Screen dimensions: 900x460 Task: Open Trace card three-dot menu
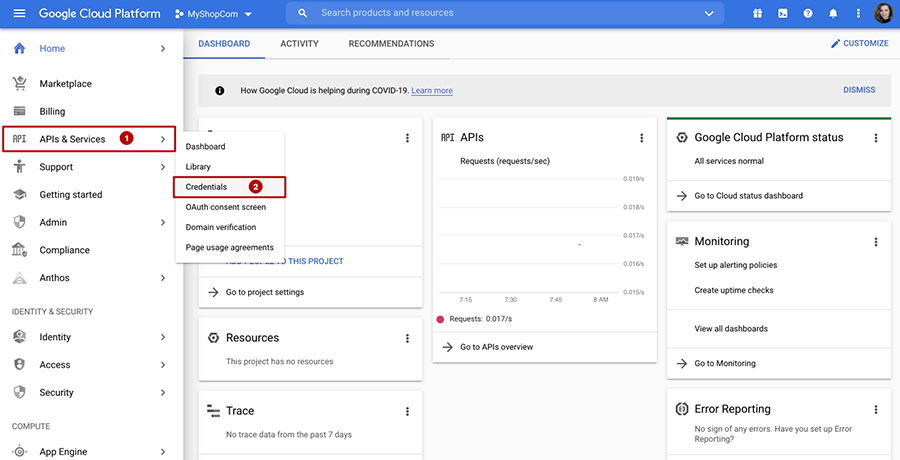point(408,411)
